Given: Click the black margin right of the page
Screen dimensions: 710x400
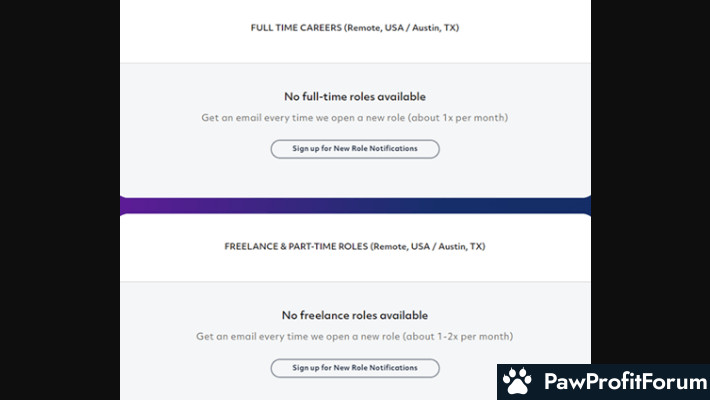Looking at the screenshot, I should (650, 181).
